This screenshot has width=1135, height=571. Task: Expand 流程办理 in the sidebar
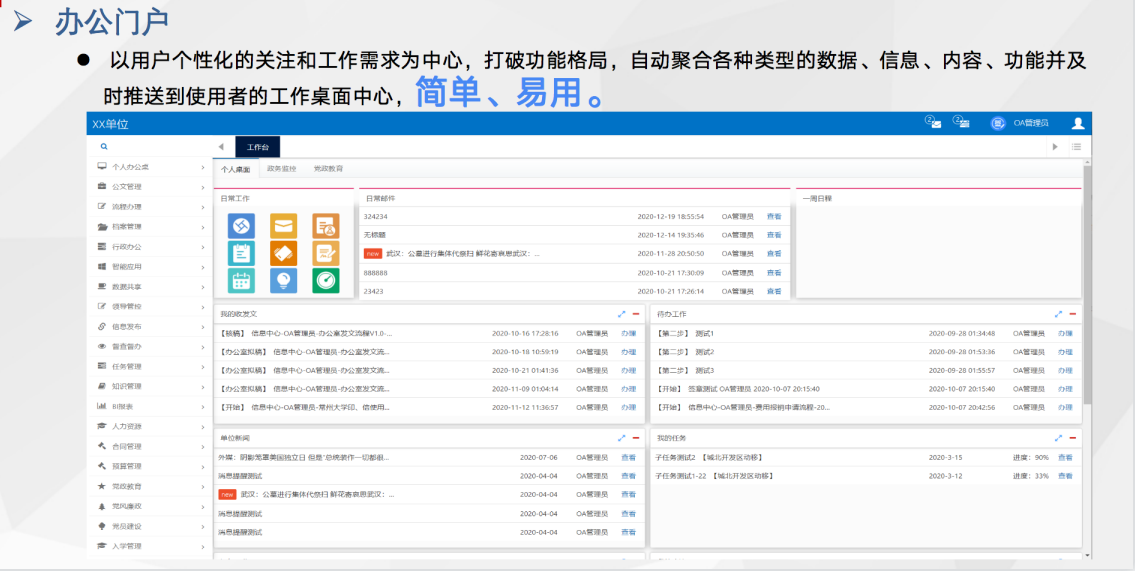[150, 206]
